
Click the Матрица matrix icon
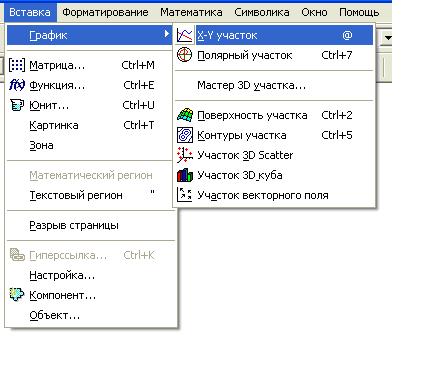(x=17, y=65)
